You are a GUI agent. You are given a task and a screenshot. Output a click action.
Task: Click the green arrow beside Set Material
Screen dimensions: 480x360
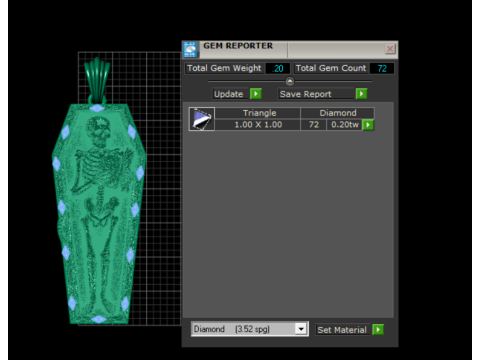click(378, 330)
